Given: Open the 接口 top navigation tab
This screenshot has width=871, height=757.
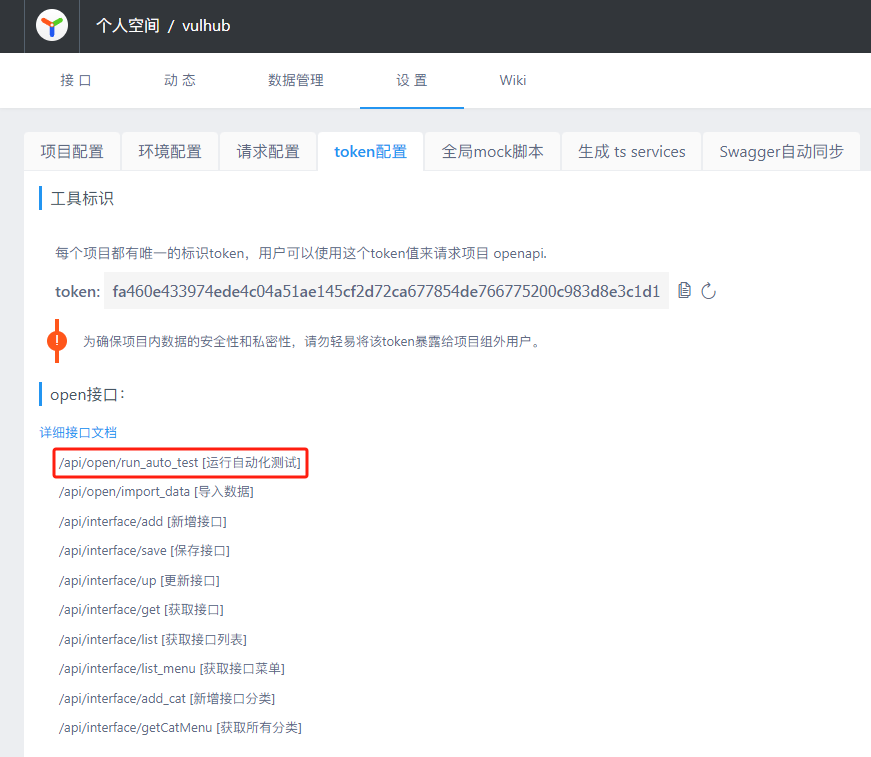Looking at the screenshot, I should click(x=76, y=80).
